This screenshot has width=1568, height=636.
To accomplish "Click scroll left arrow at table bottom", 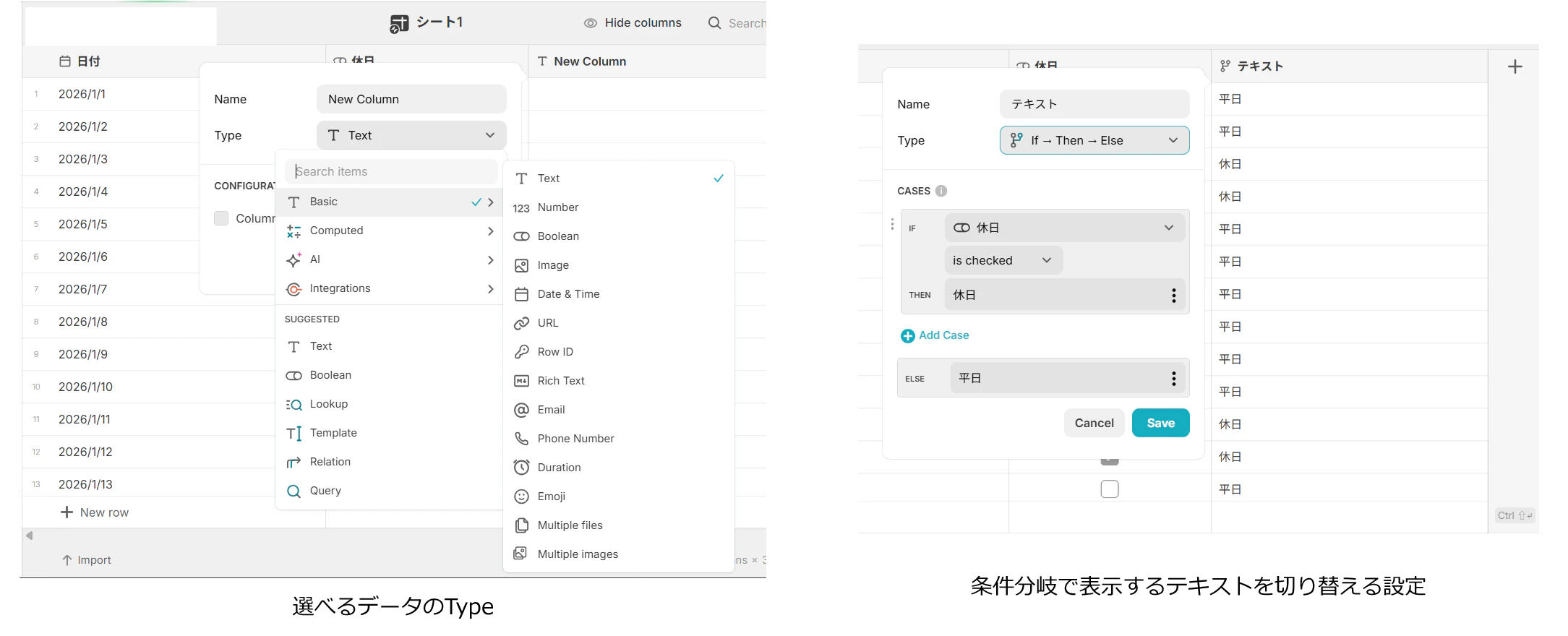I will [x=30, y=536].
